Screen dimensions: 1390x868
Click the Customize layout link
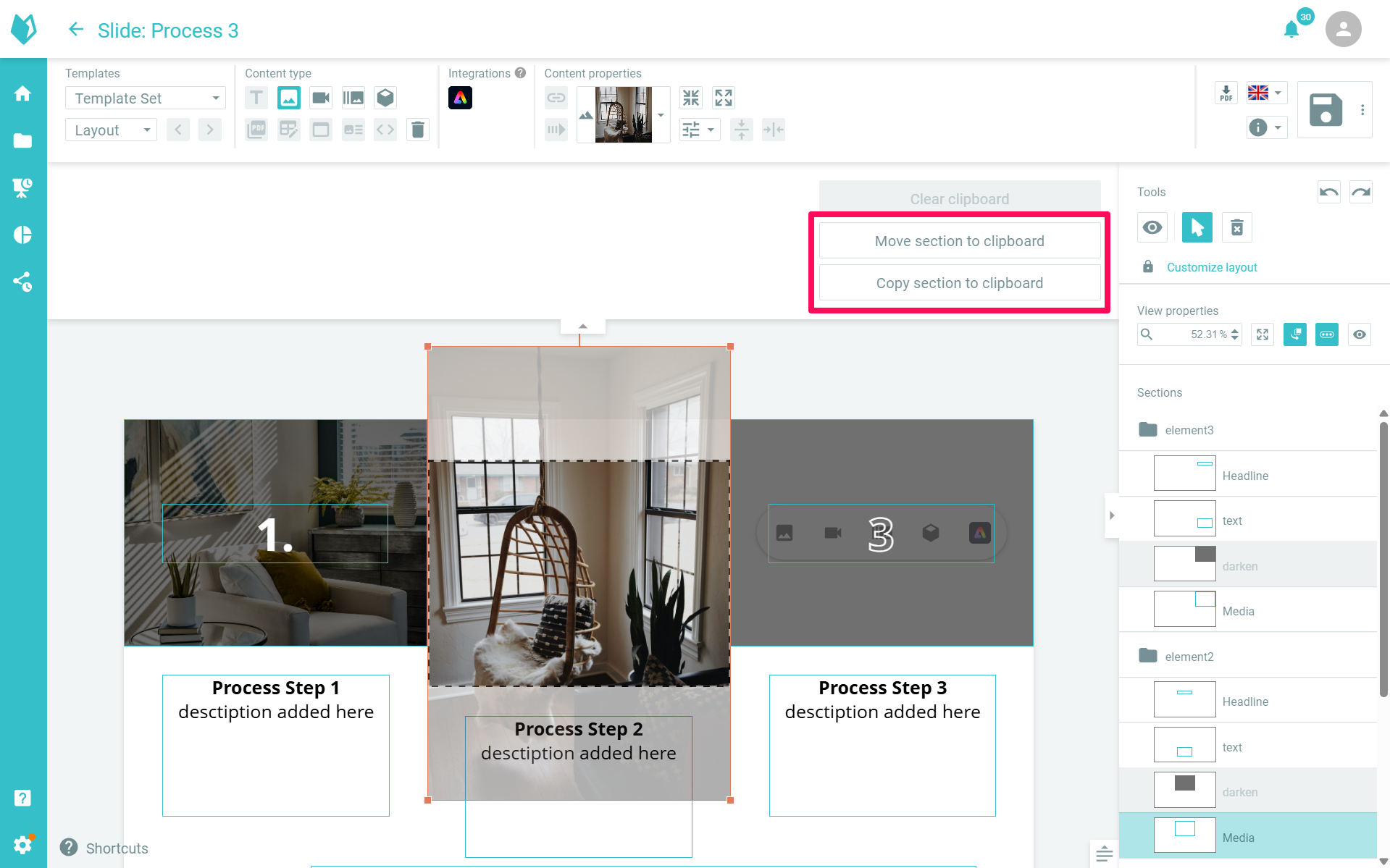1211,267
